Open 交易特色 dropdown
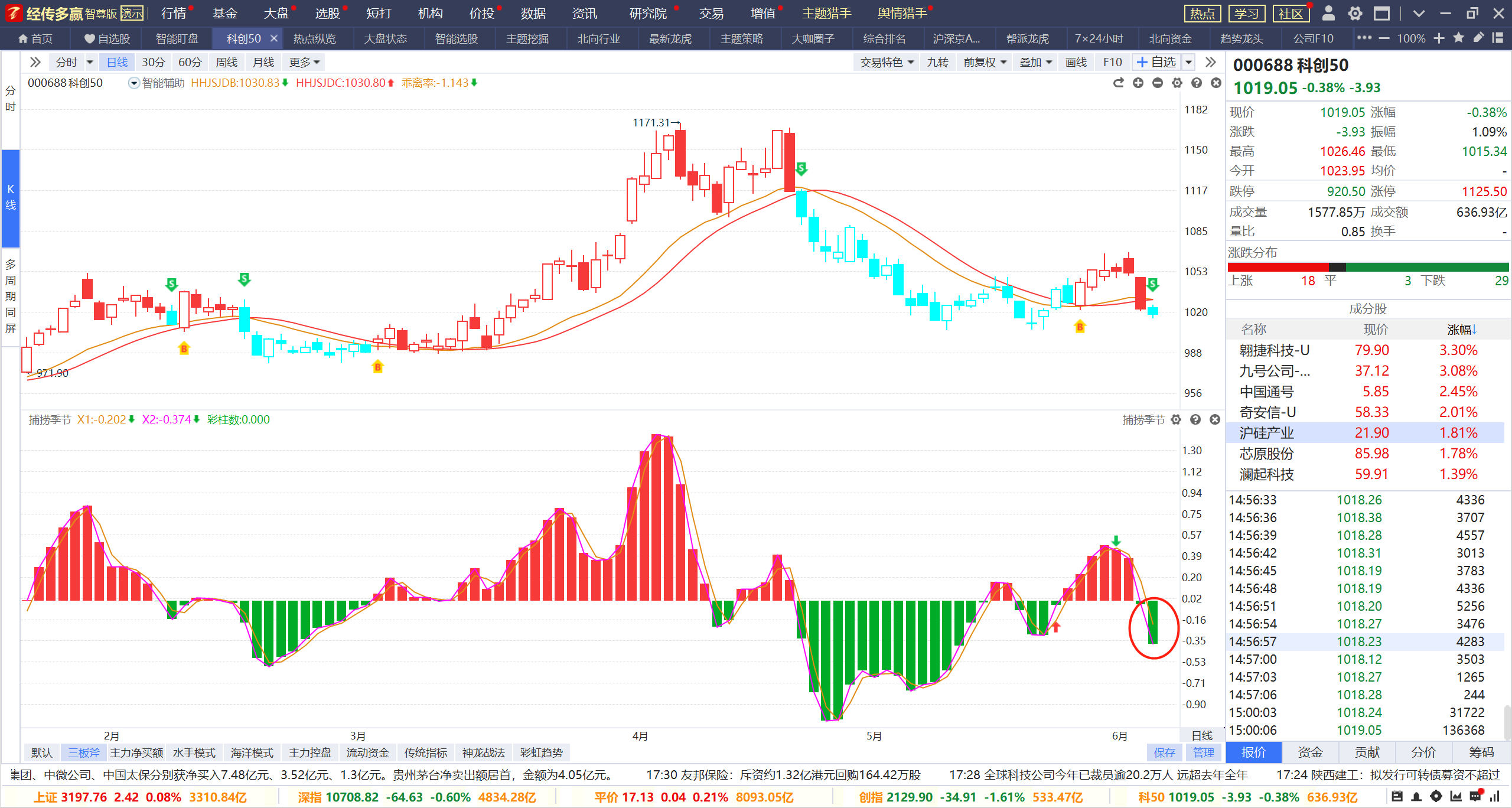Screen dimensions: 1512x808 tap(887, 62)
